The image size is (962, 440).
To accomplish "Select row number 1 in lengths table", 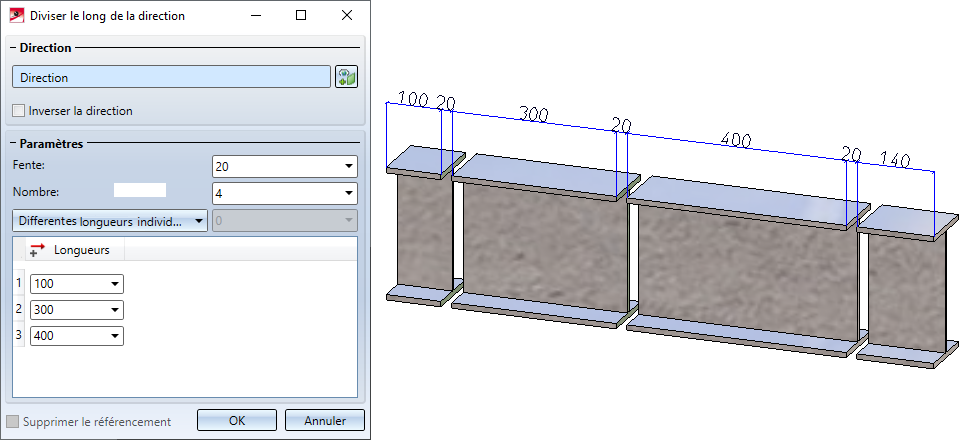I will pyautogui.click(x=19, y=284).
